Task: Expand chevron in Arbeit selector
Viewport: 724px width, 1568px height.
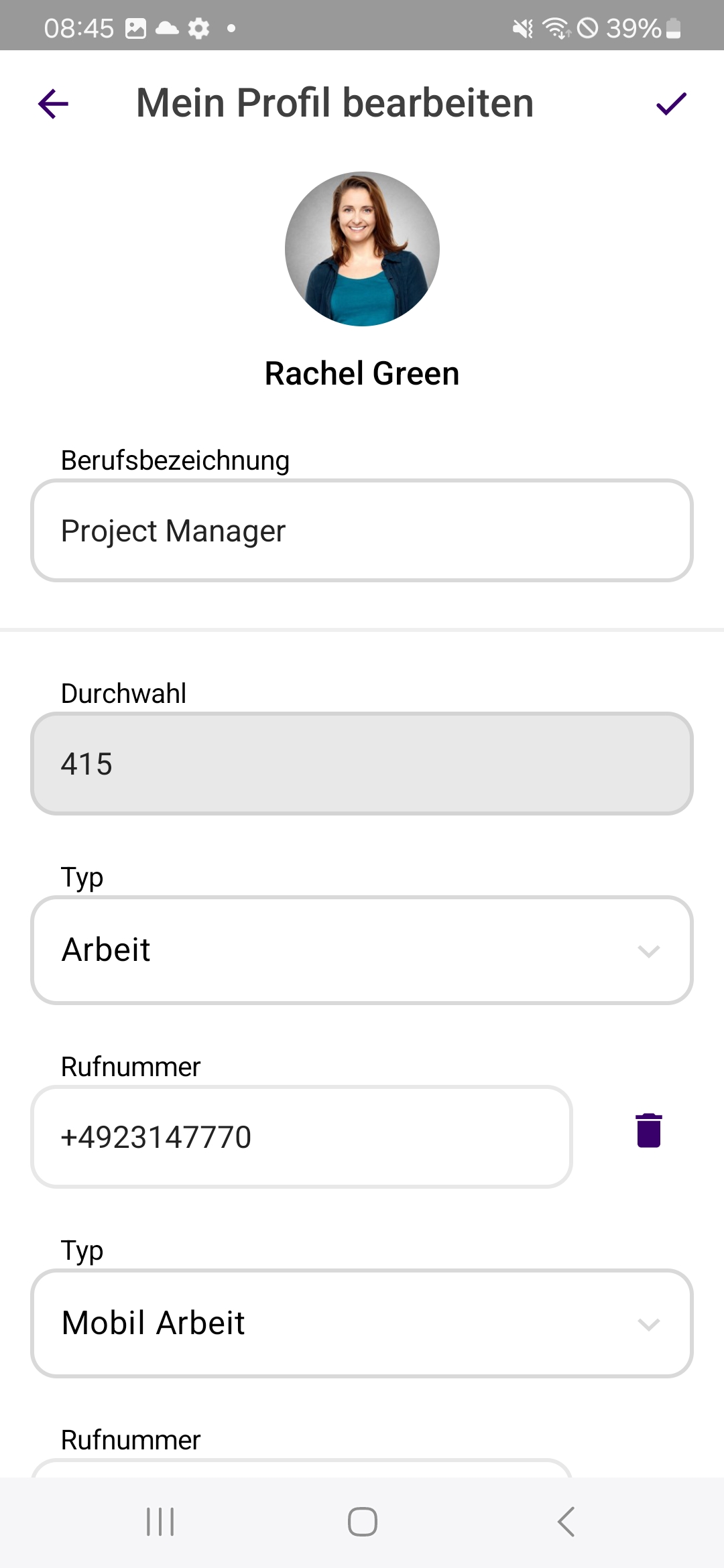Action: tap(649, 951)
